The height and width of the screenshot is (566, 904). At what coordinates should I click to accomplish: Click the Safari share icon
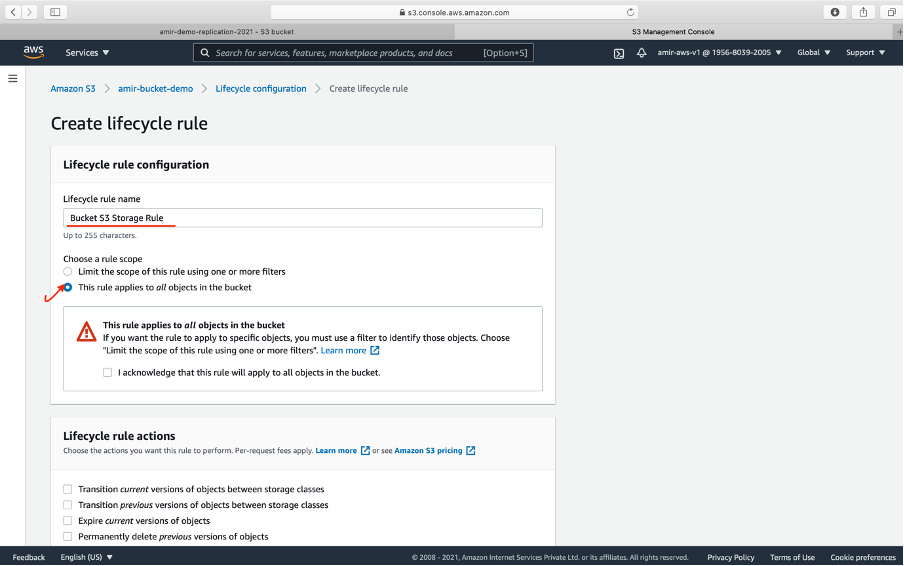click(863, 12)
